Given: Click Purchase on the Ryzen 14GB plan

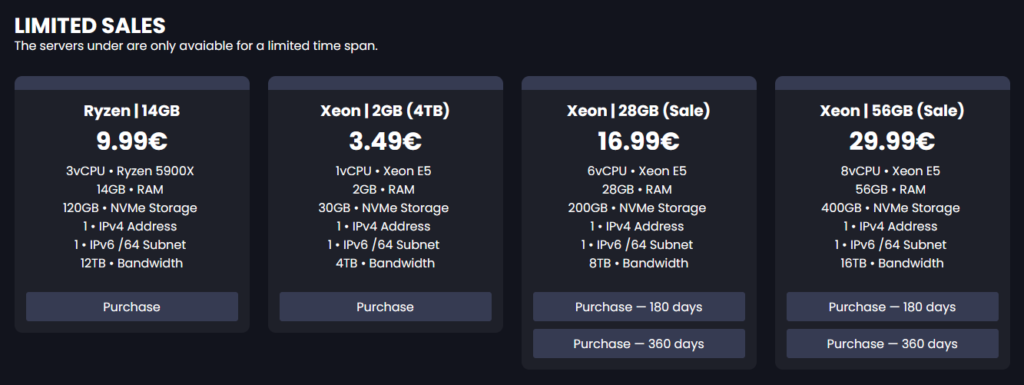Looking at the screenshot, I should tap(132, 307).
